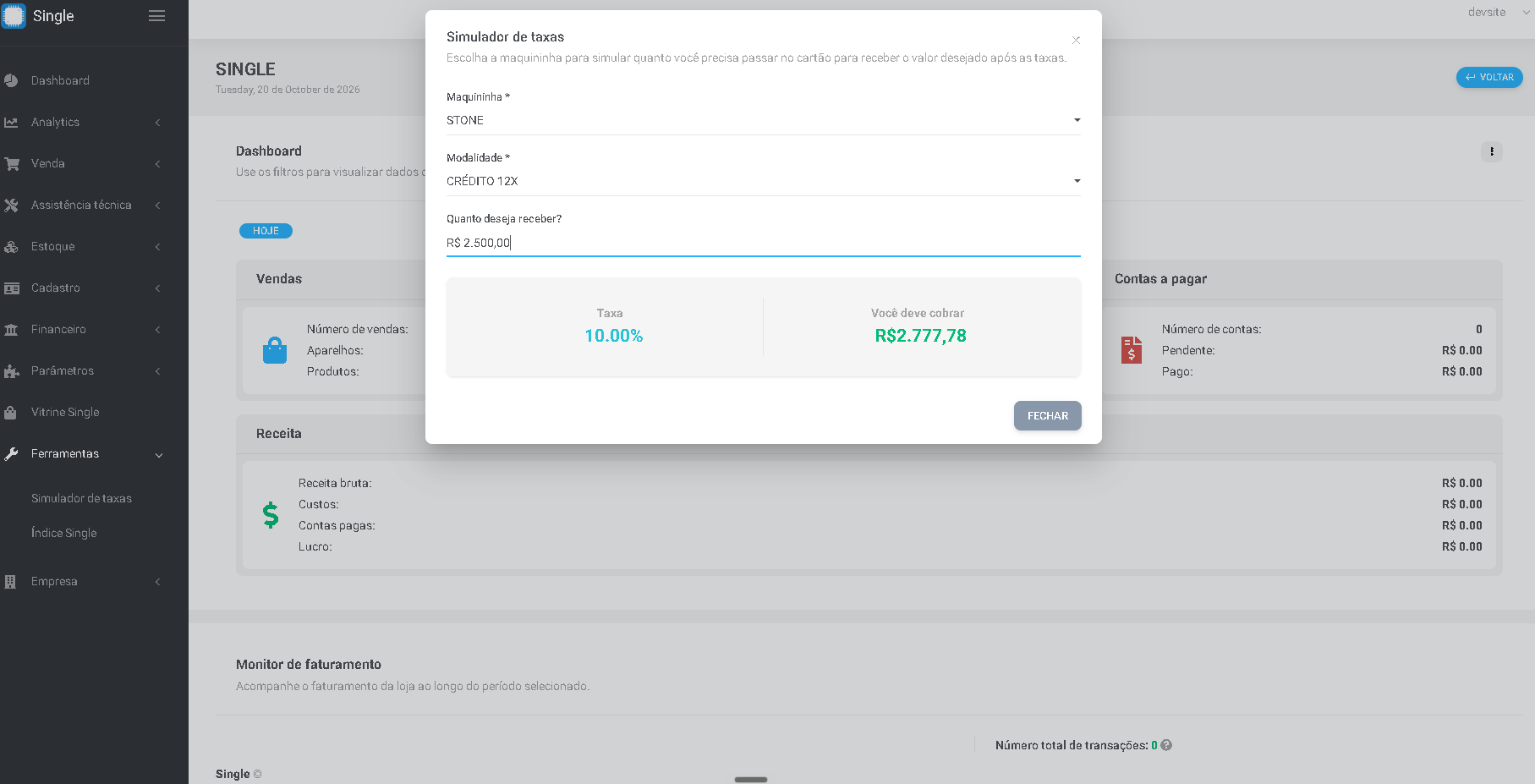1535x784 pixels.
Task: Expand the Empresa submenu chevron
Action: (x=157, y=581)
